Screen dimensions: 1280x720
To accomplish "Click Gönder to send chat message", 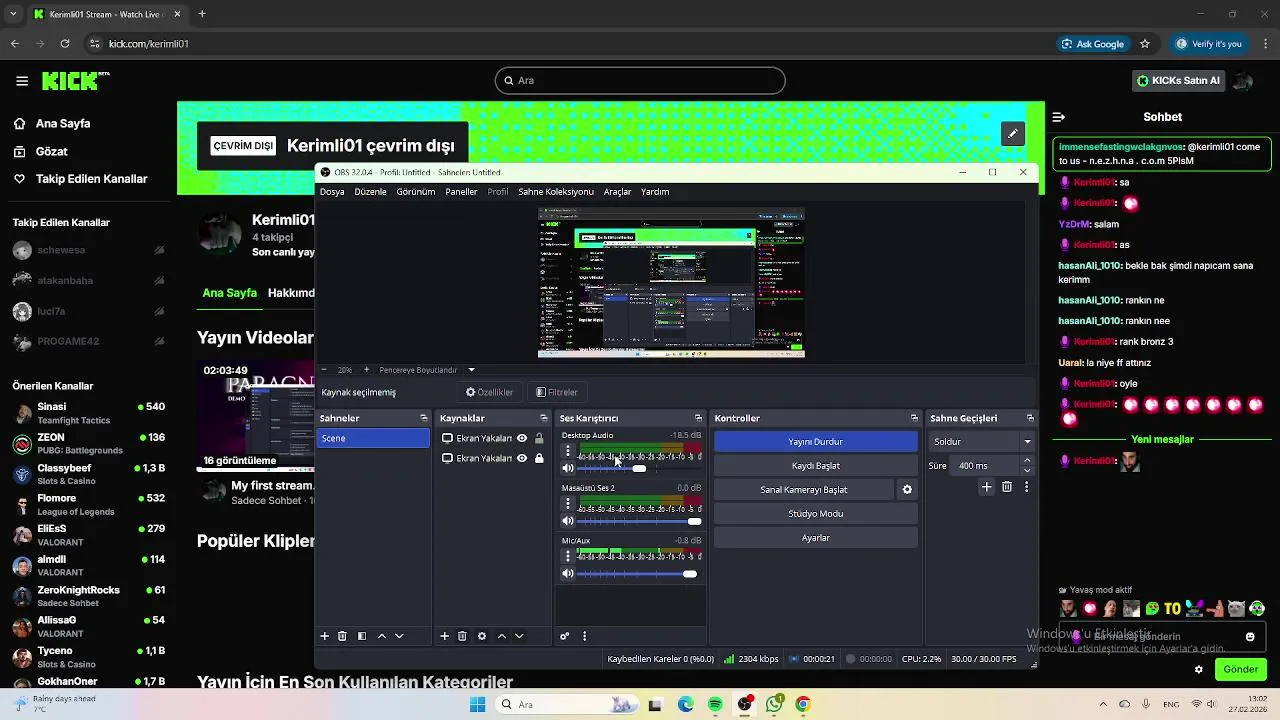I will pyautogui.click(x=1240, y=670).
